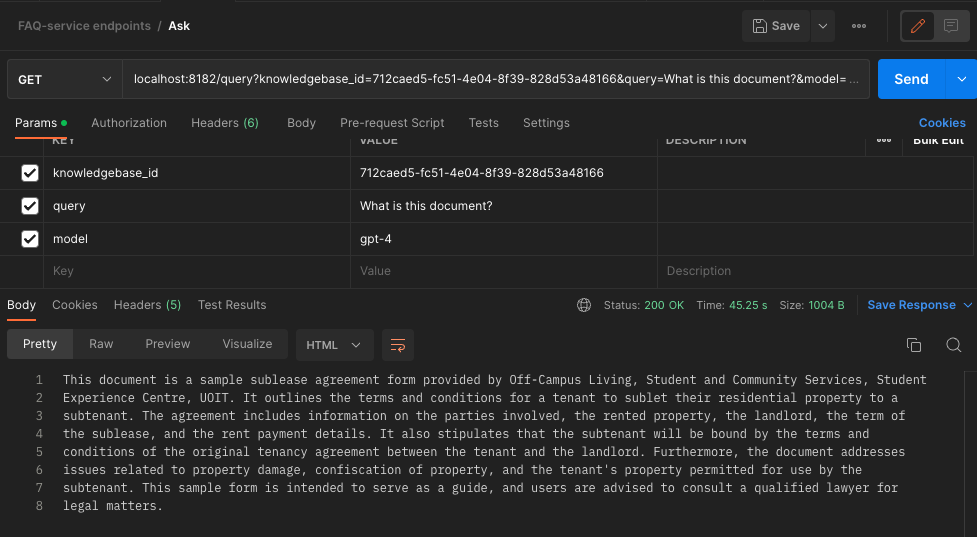Expand the Save Response dropdown arrow
Viewport: 977px width, 537px height.
coord(968,305)
